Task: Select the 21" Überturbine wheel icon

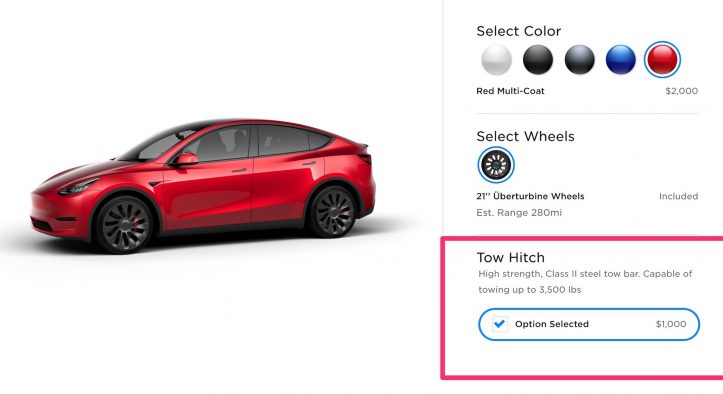Action: pos(496,165)
